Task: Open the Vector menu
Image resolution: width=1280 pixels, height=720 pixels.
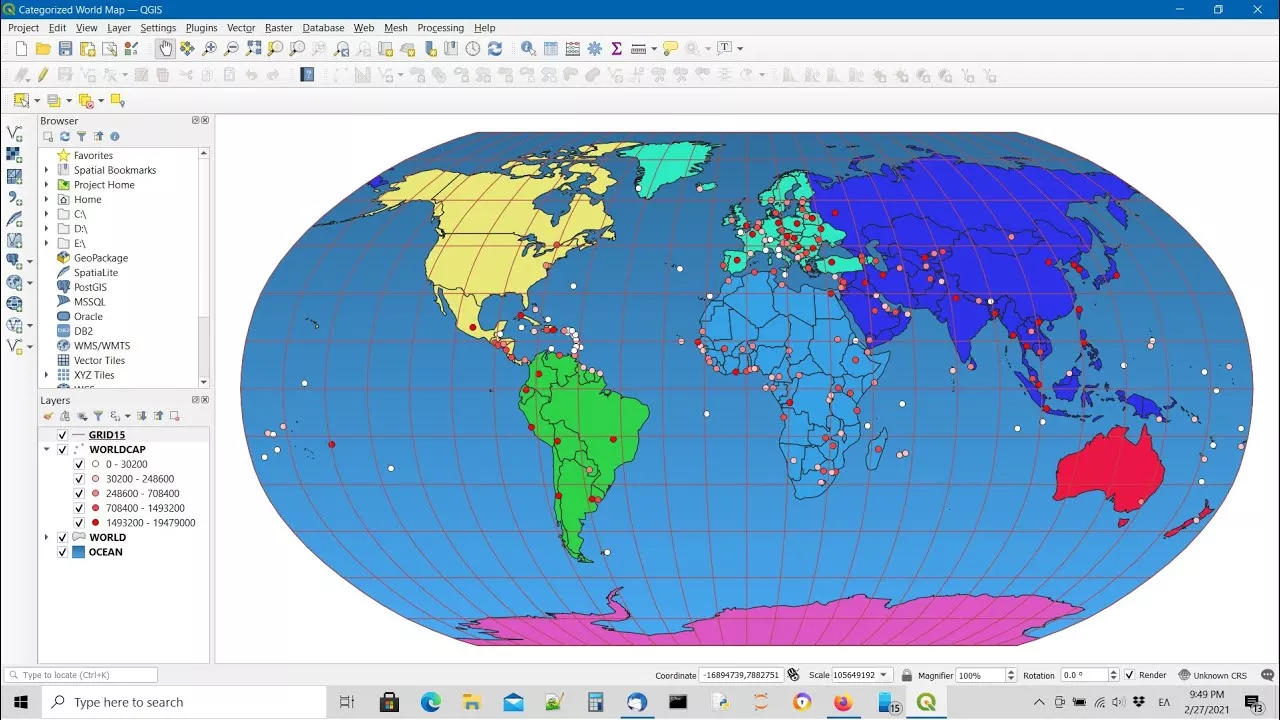Action: click(241, 28)
